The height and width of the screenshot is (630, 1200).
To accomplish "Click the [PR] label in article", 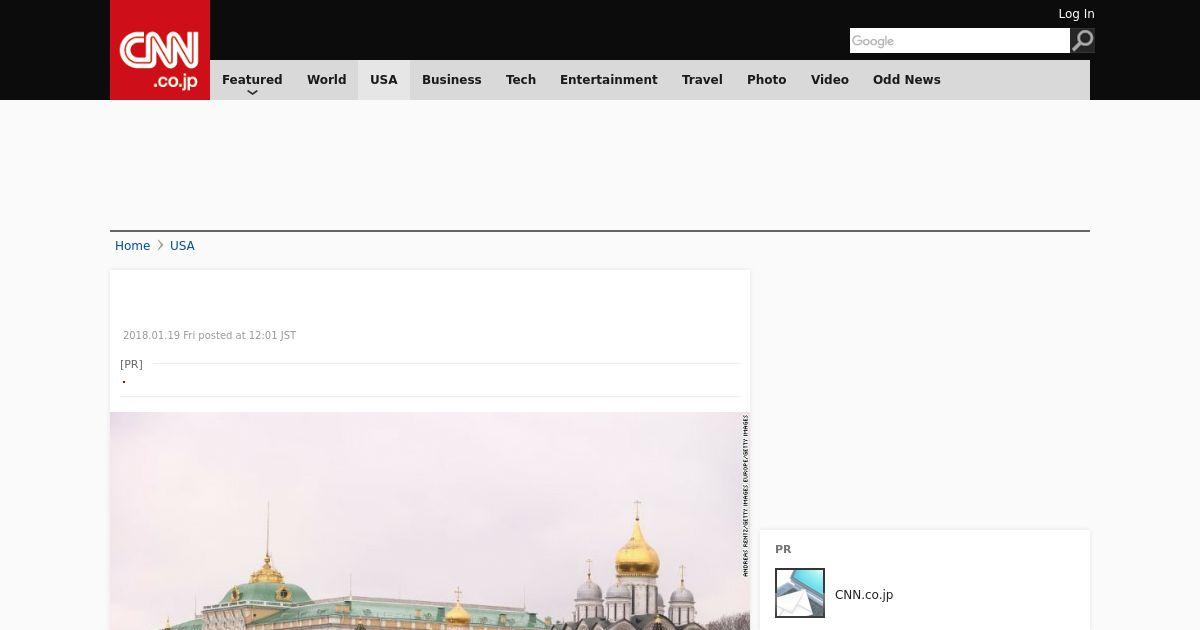I will [131, 364].
